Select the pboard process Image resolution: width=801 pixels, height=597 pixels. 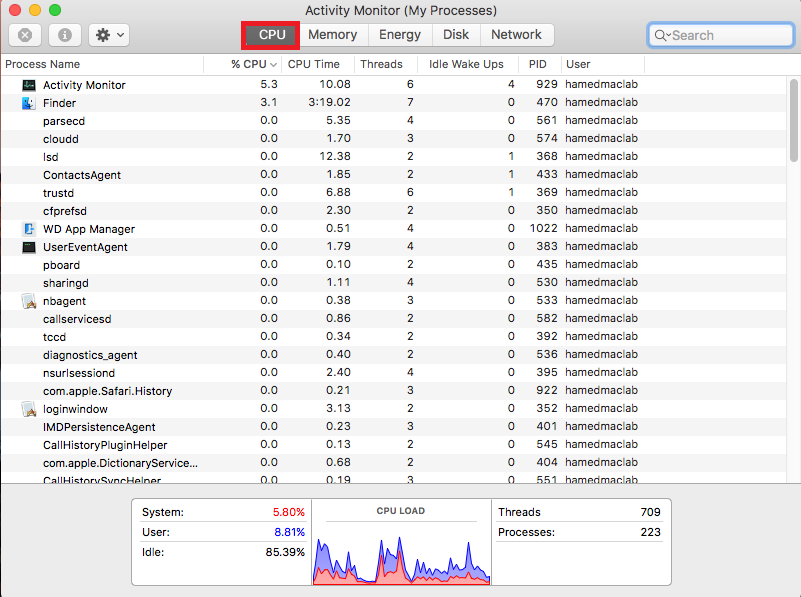[61, 265]
